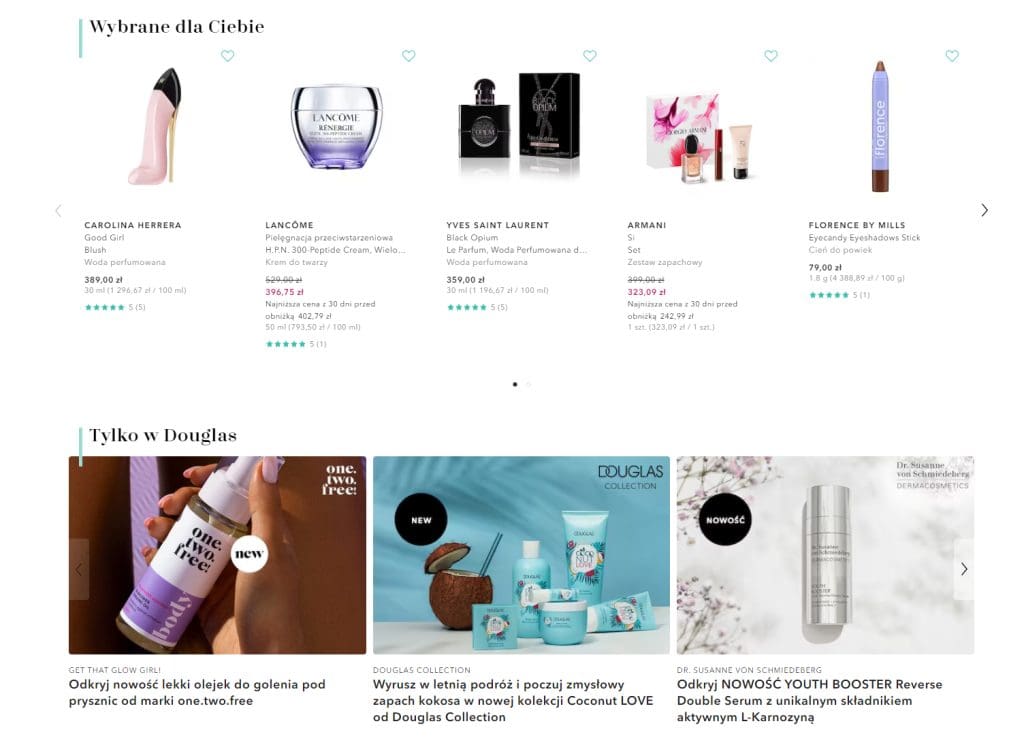Go back in Tylko w Douglas carousel
The height and width of the screenshot is (745, 1024).
coord(79,569)
